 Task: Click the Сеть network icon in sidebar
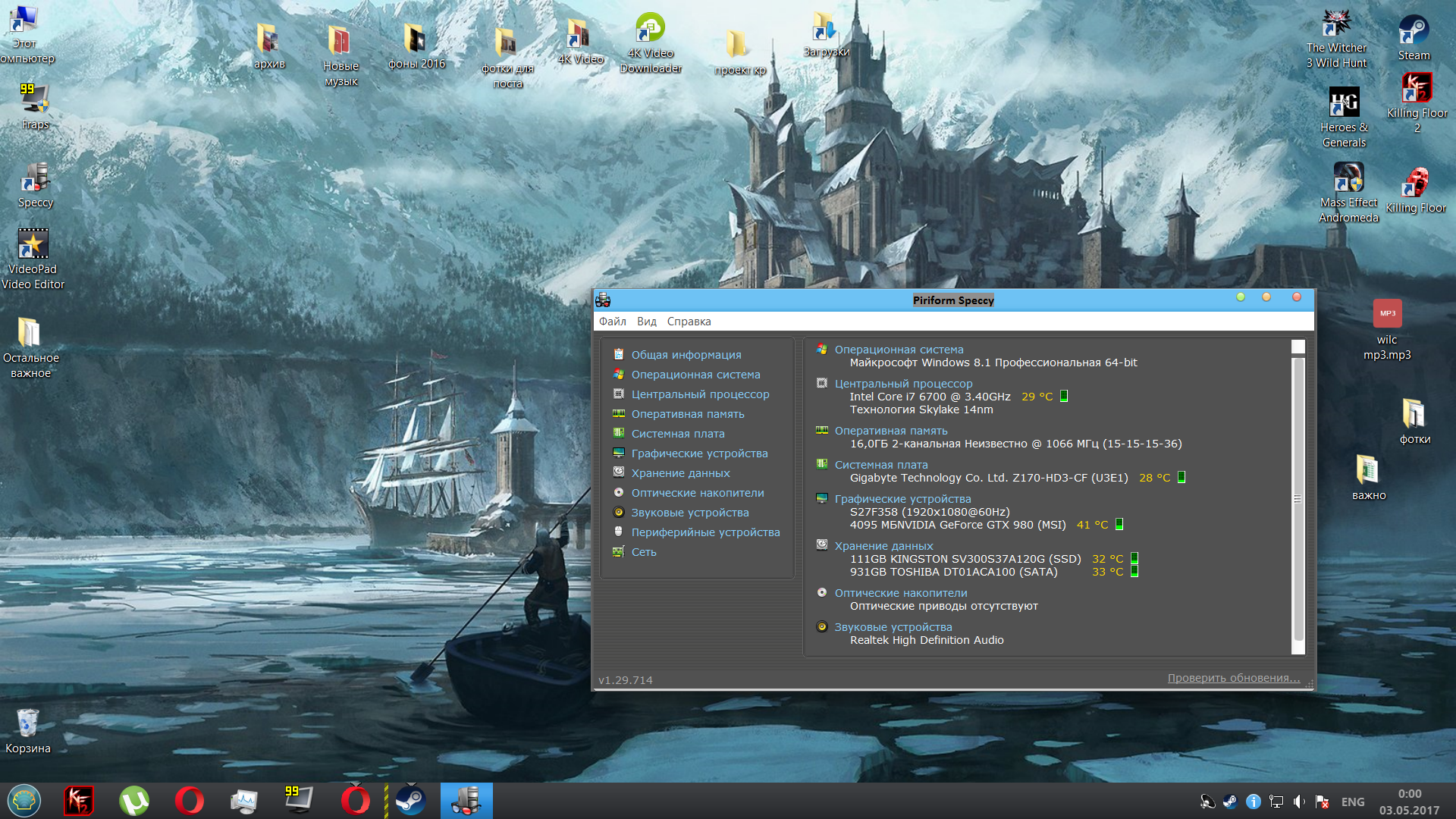[619, 551]
